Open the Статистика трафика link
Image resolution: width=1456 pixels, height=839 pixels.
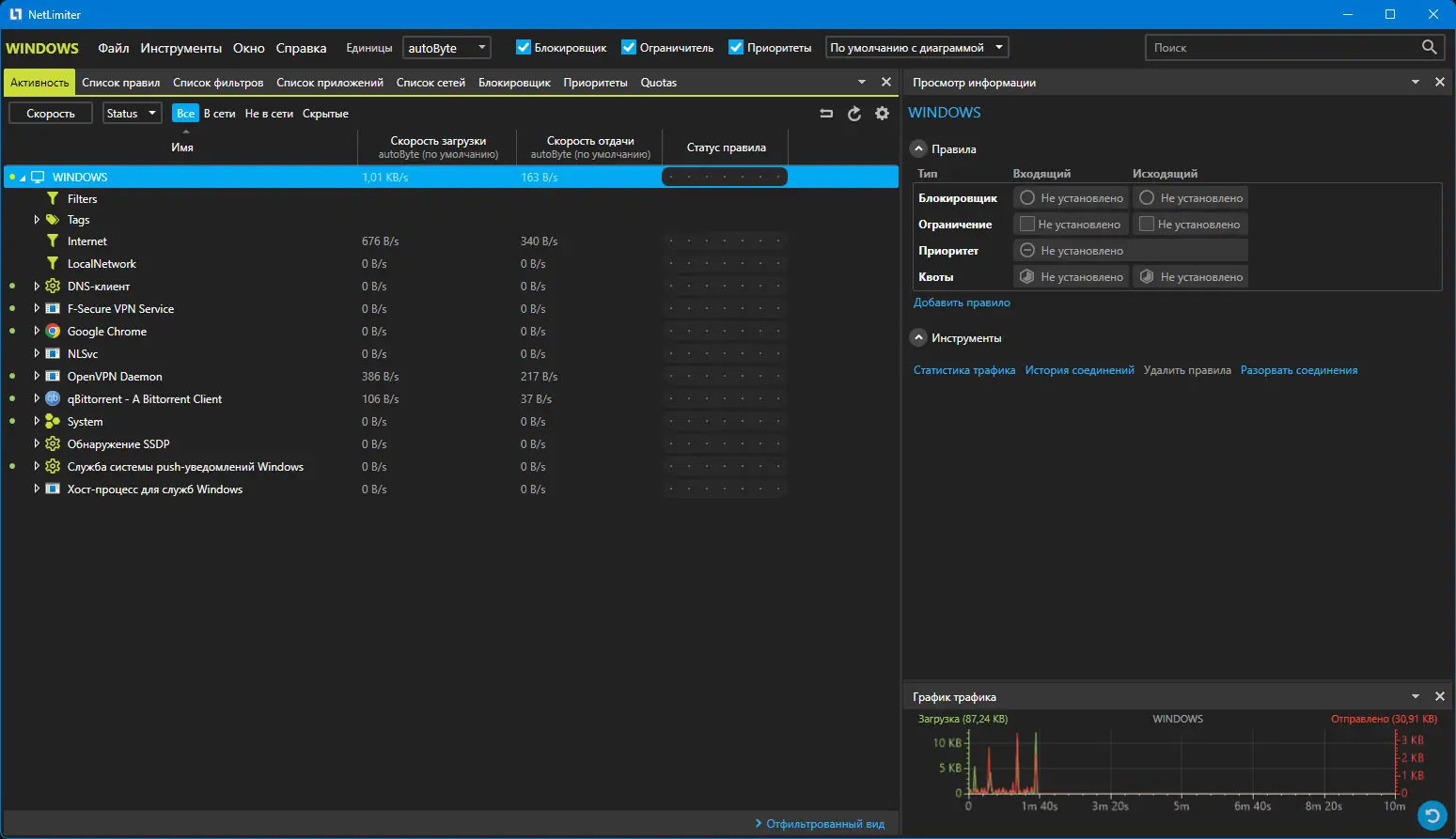pos(964,370)
